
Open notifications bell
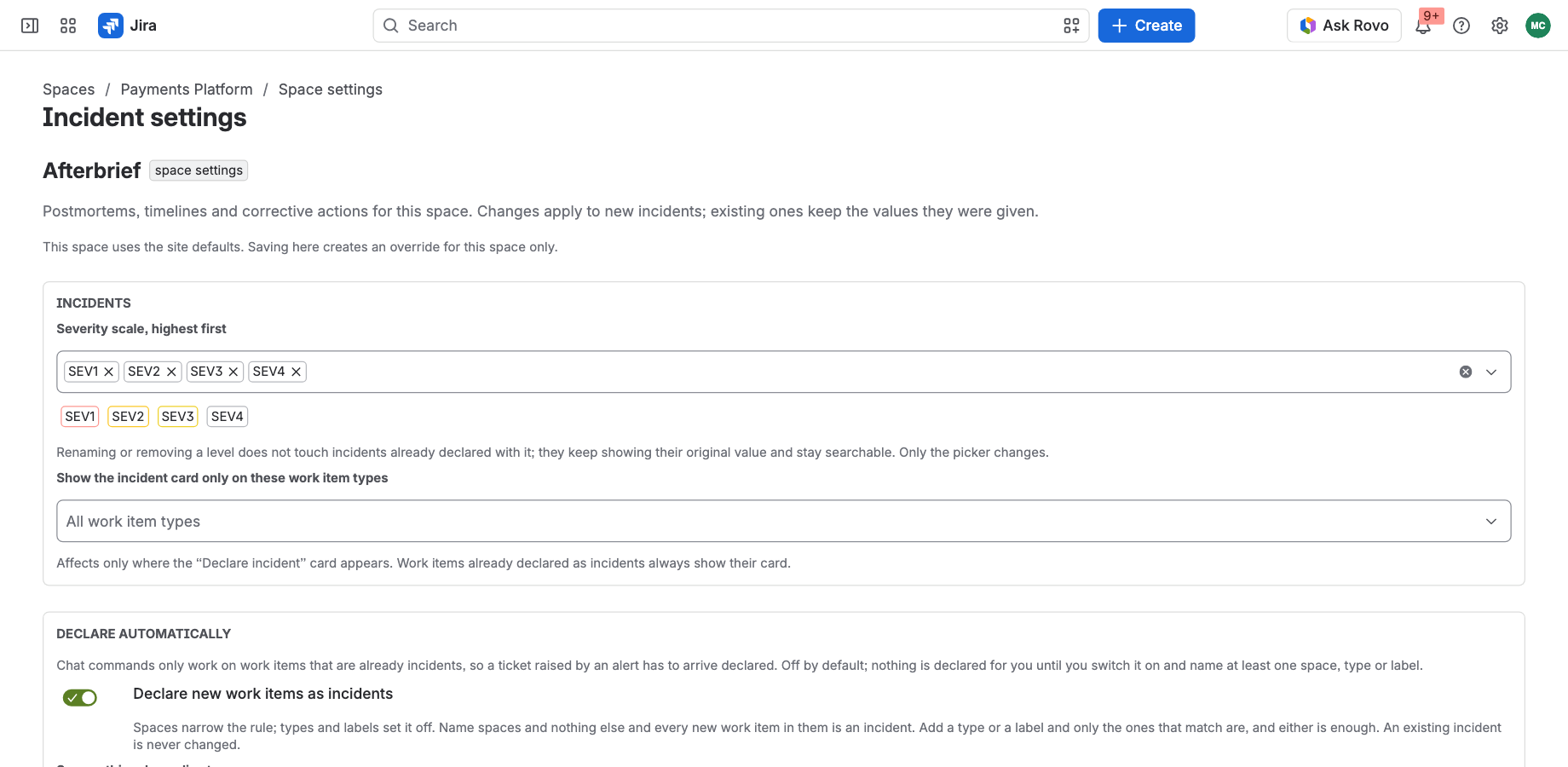(1423, 26)
